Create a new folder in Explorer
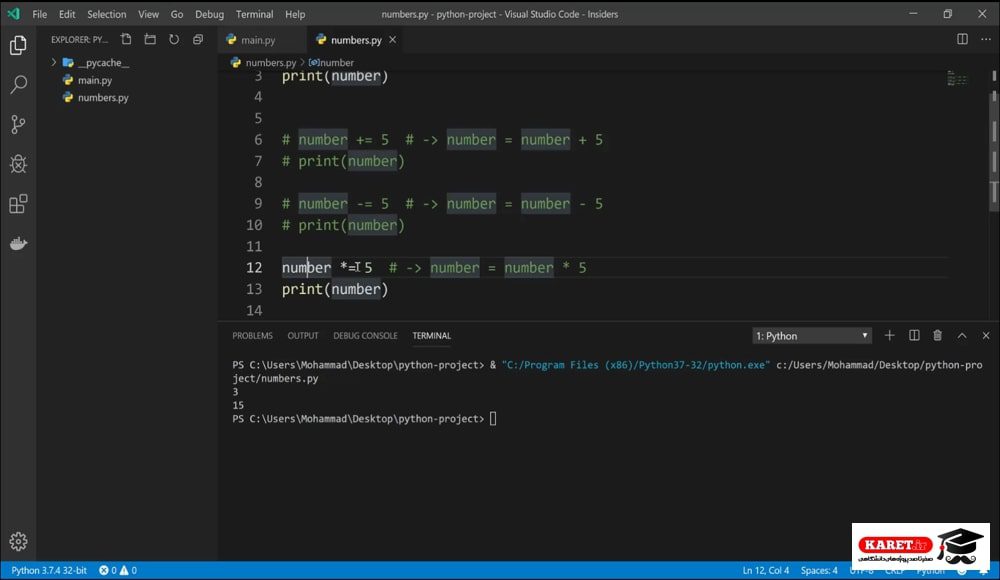 150,40
